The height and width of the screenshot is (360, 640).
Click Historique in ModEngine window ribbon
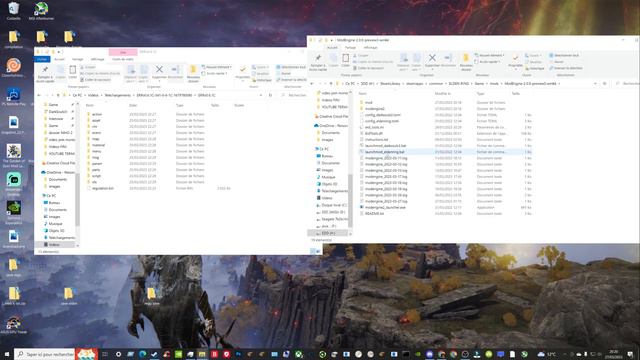coord(535,69)
